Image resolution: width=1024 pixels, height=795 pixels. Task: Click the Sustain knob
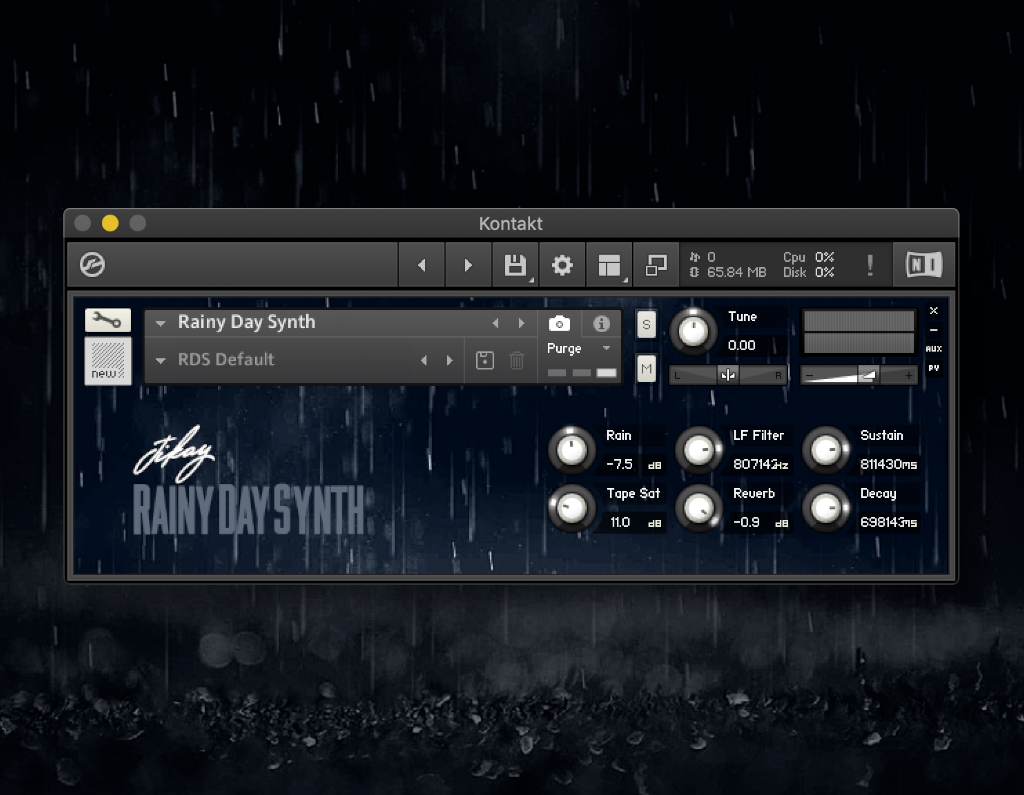point(826,450)
